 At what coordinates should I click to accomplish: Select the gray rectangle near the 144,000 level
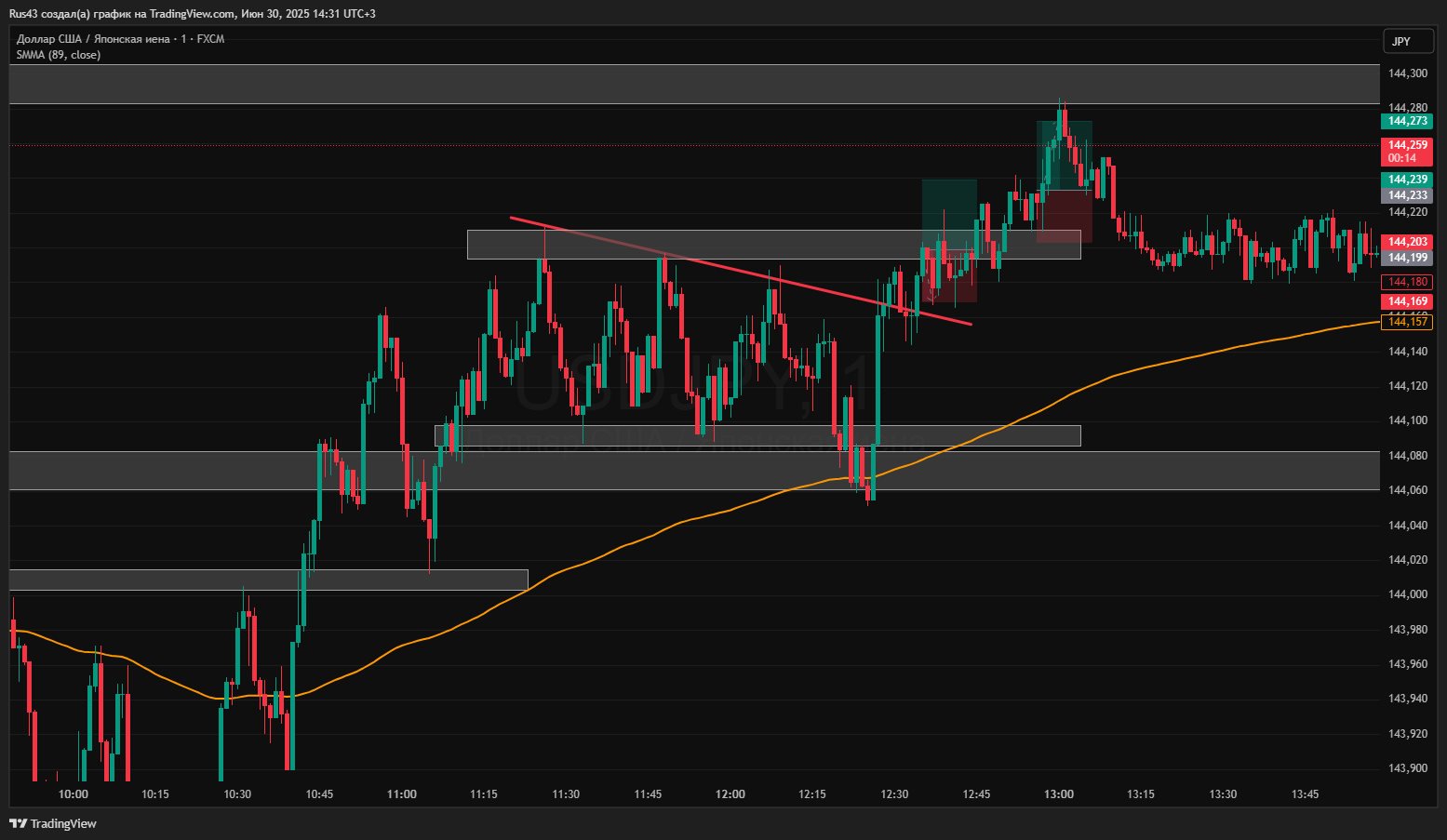[x=269, y=580]
